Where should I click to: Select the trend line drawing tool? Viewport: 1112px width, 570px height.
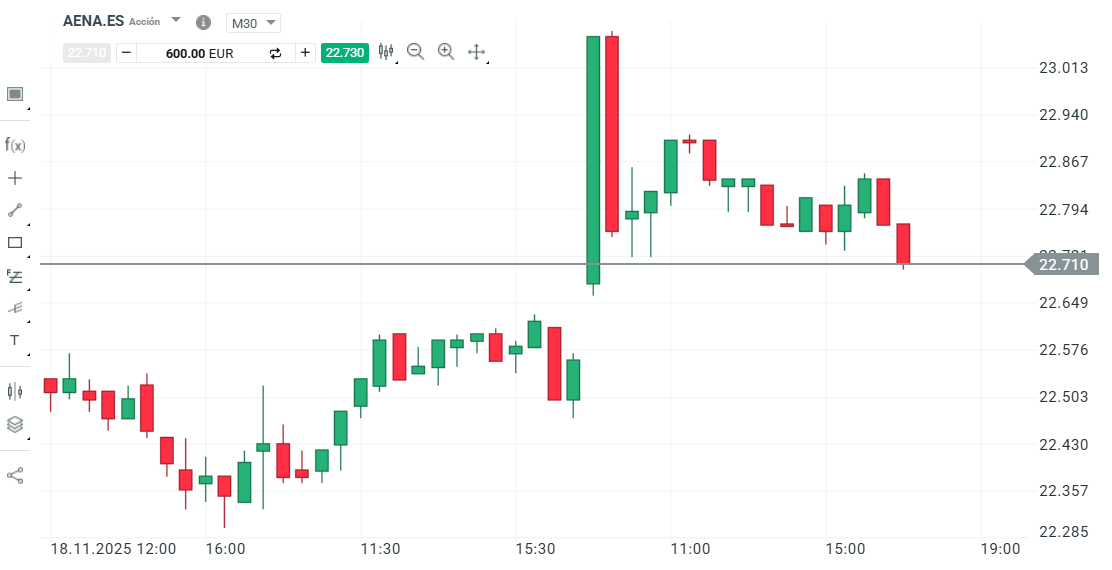pos(15,210)
